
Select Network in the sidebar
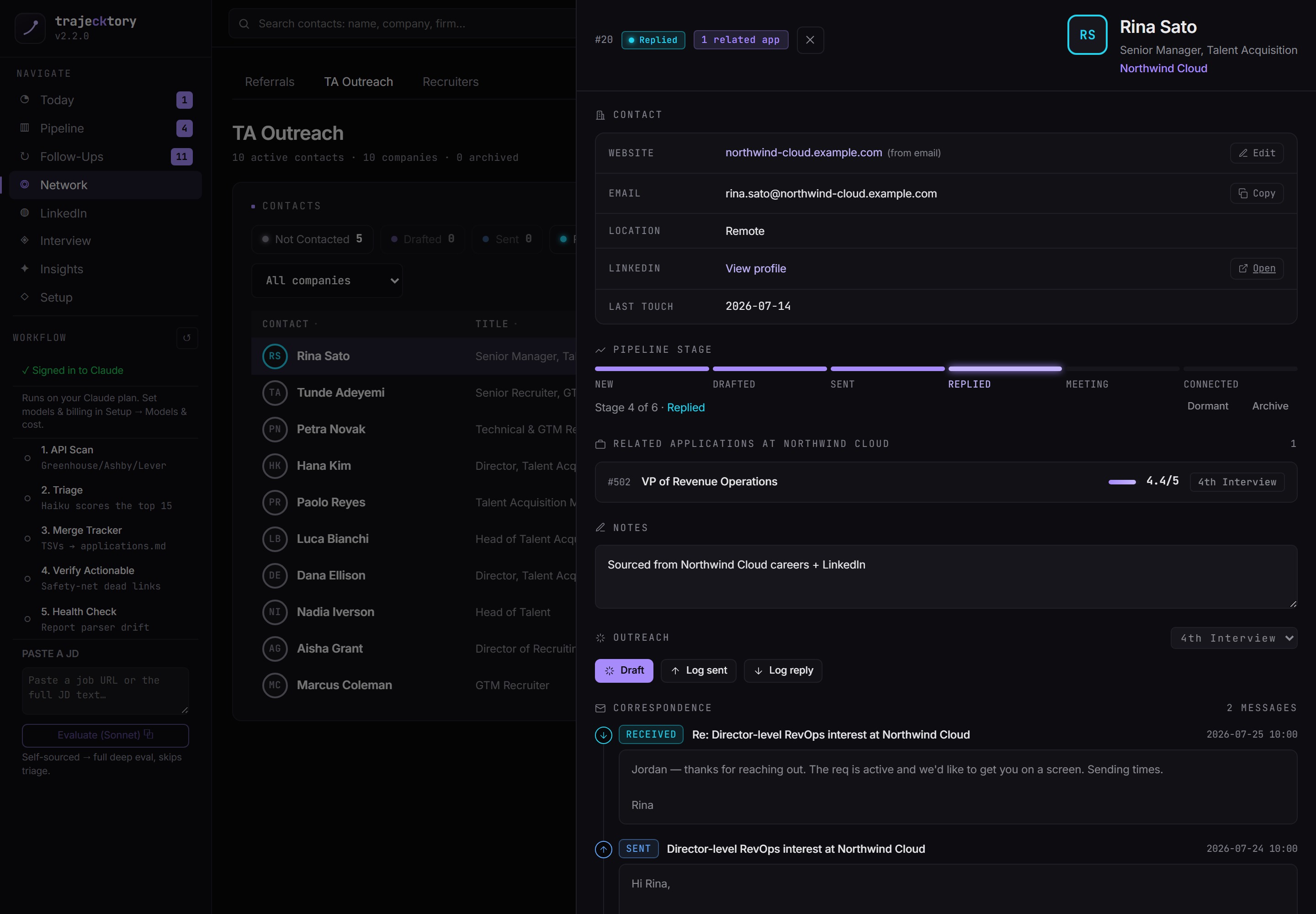click(106, 185)
